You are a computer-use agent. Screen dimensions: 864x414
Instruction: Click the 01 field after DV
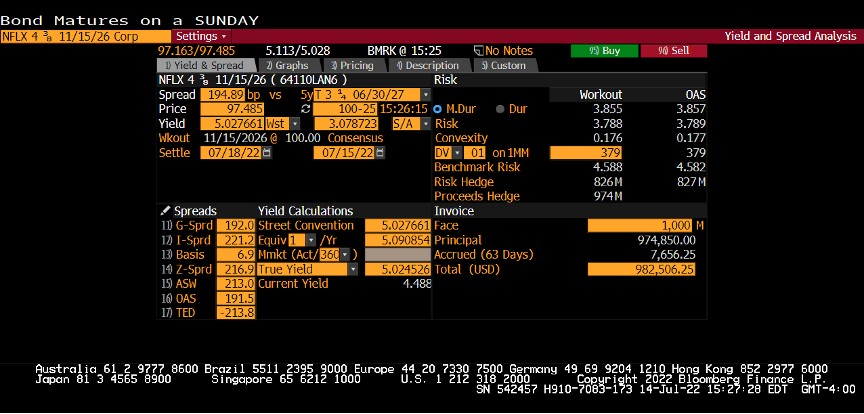click(x=474, y=153)
